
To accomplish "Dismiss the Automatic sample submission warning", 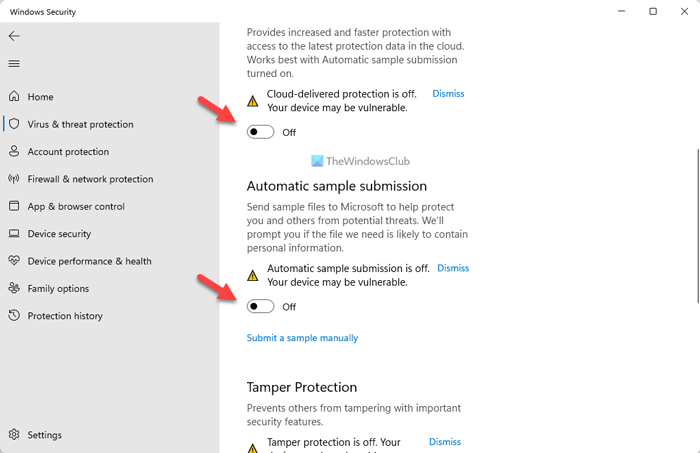I will (x=453, y=268).
